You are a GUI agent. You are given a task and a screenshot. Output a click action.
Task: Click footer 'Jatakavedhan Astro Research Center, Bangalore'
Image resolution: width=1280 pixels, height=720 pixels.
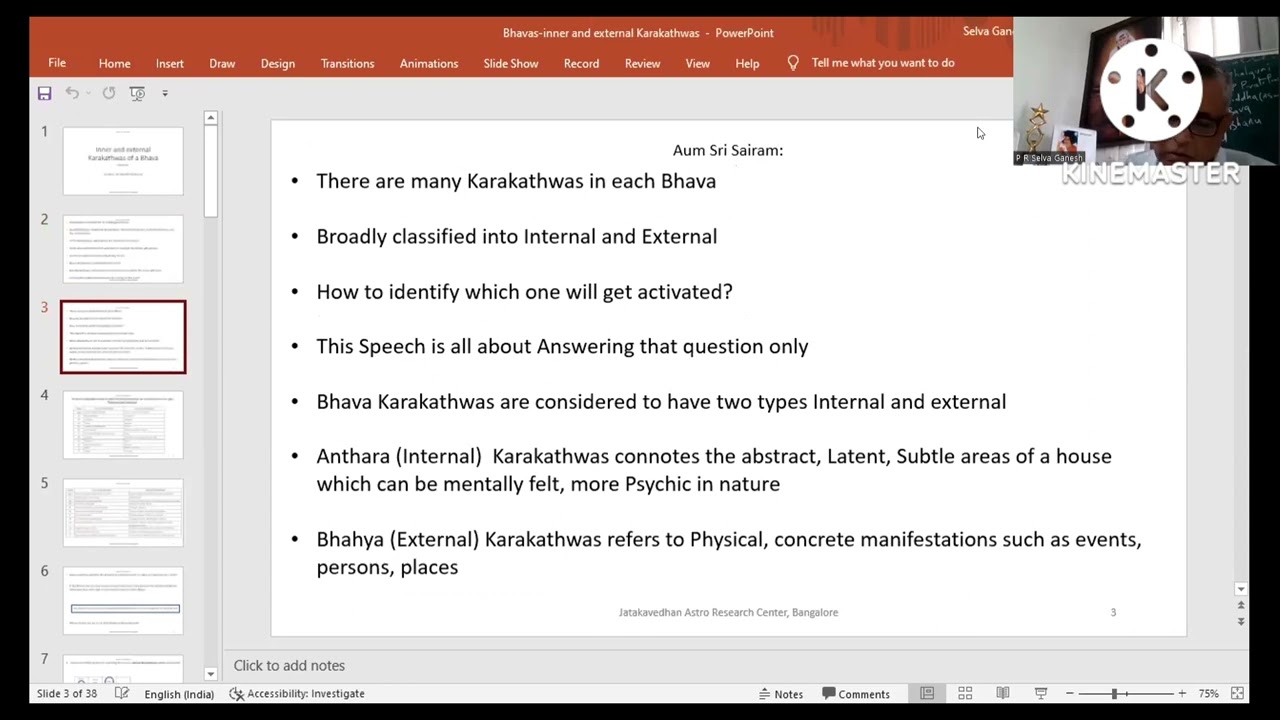(x=728, y=612)
